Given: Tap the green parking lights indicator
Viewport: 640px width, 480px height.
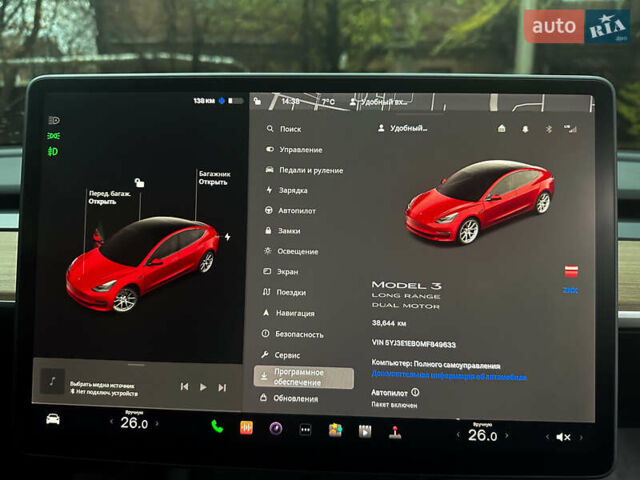Looking at the screenshot, I should point(53,136).
